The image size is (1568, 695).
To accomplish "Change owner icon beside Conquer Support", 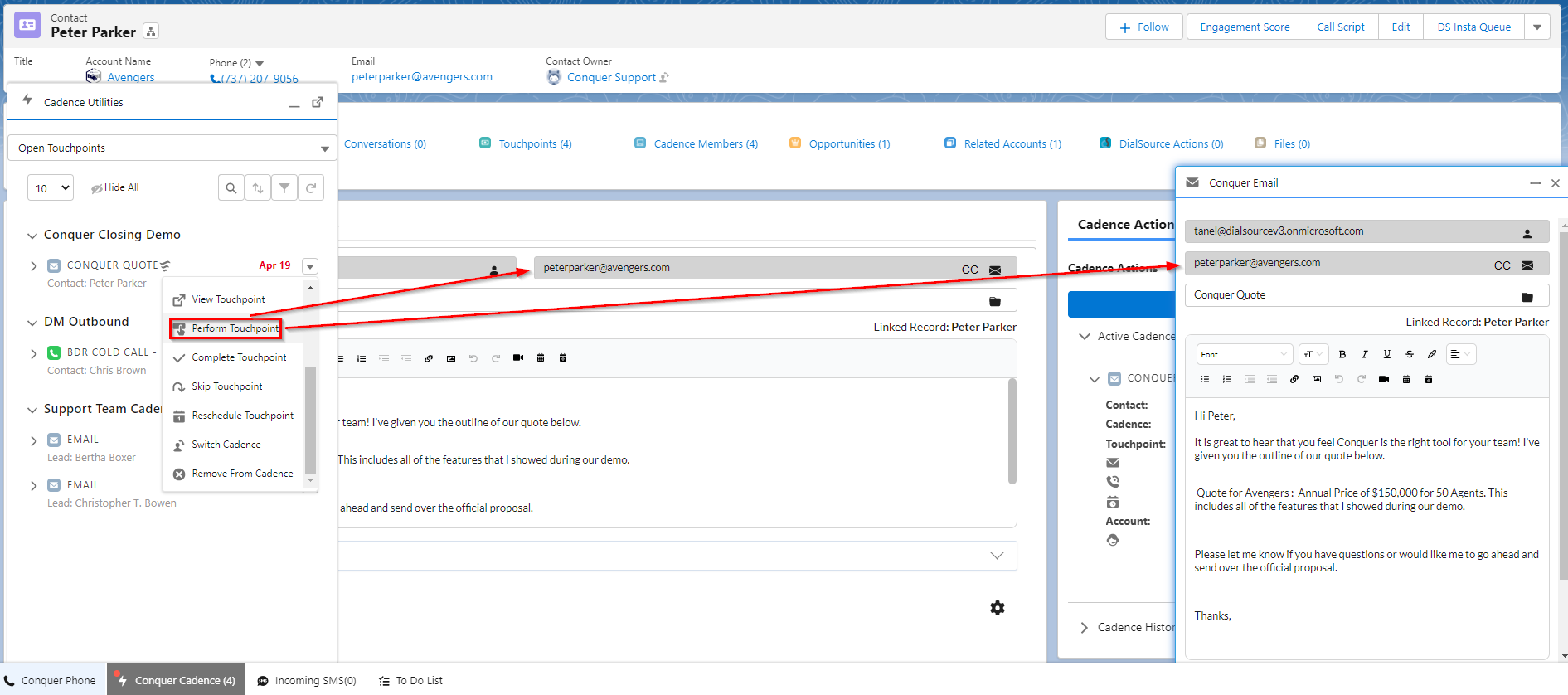I will click(664, 77).
